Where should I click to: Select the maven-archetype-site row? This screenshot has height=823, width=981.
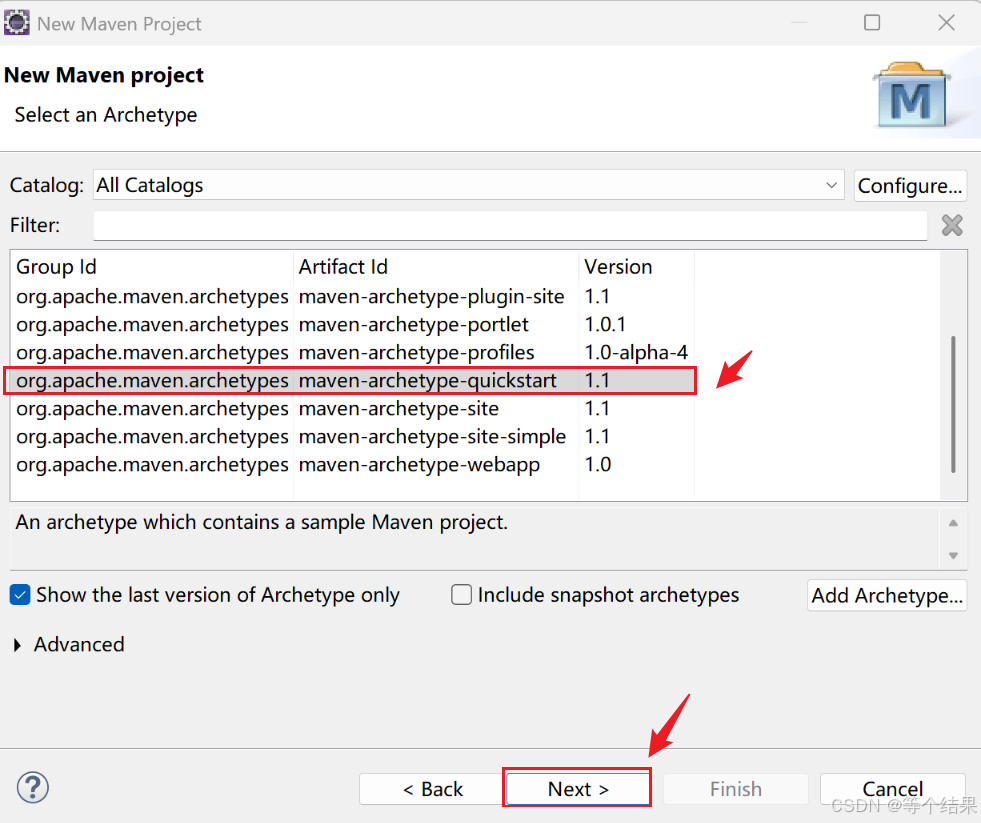pos(352,409)
